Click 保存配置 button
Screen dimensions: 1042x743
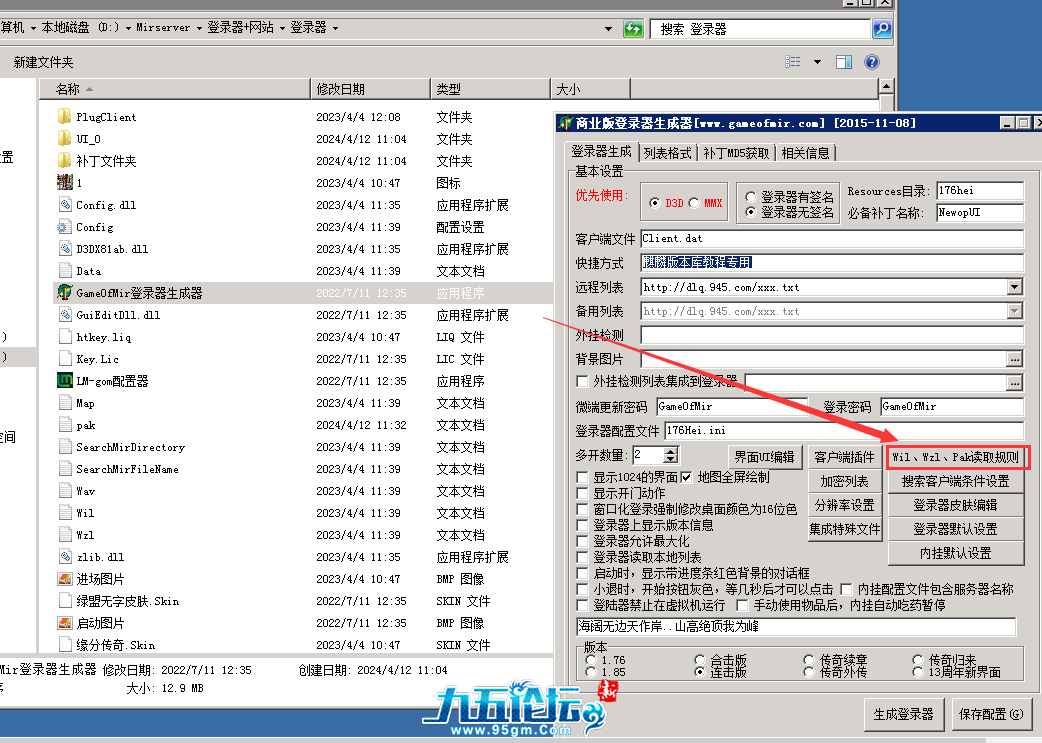point(991,714)
